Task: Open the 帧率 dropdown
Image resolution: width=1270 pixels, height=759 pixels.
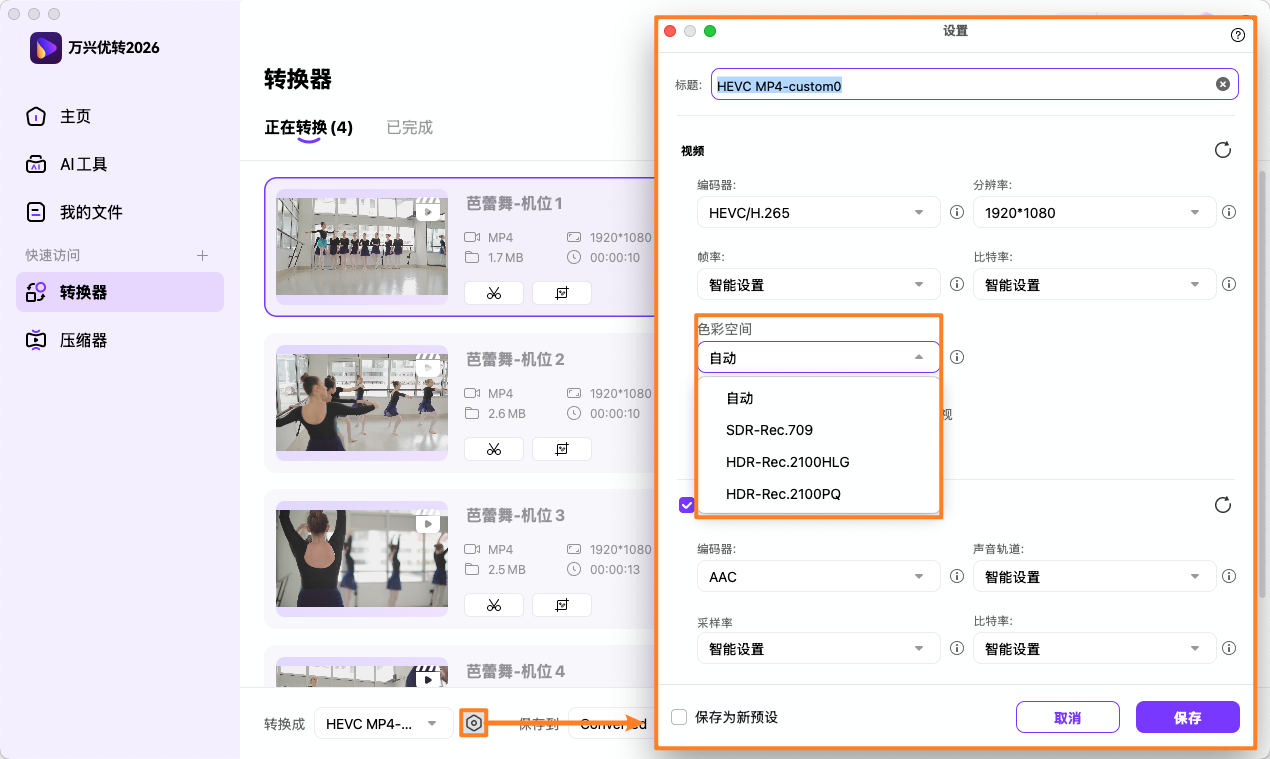Action: pyautogui.click(x=819, y=285)
